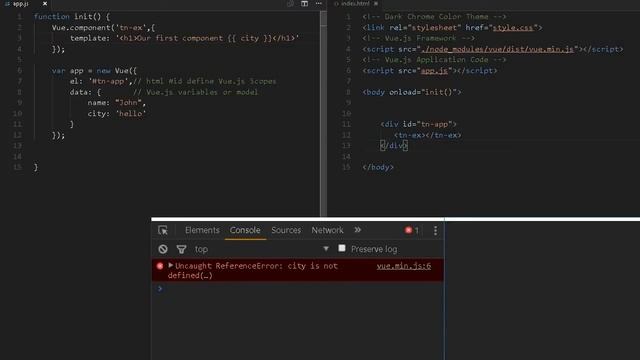Open more actions menu for app.js editor
640x360 pixels.
point(318,4)
